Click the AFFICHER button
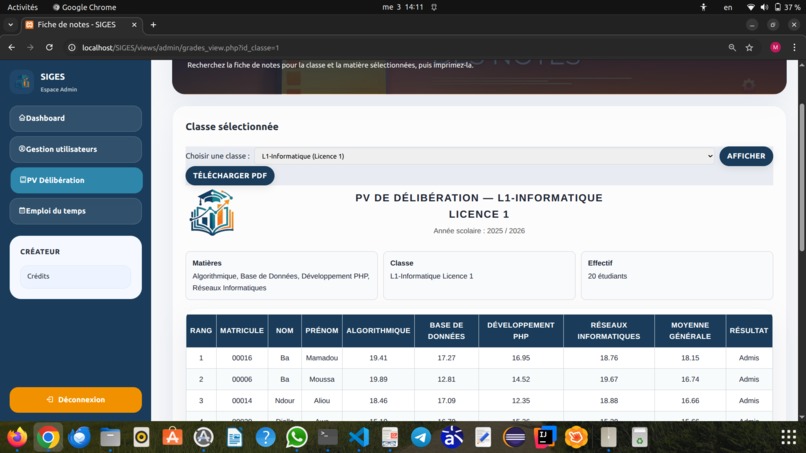 click(746, 156)
